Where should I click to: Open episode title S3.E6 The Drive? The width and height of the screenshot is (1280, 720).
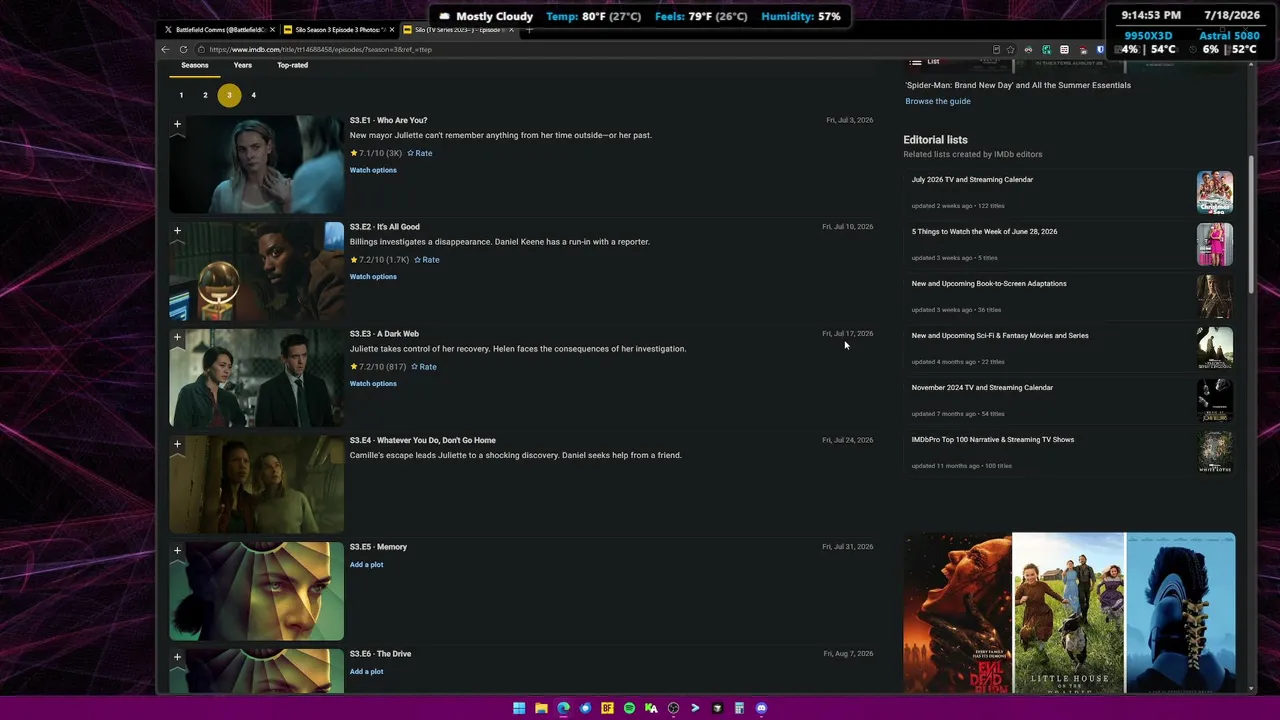tap(380, 654)
